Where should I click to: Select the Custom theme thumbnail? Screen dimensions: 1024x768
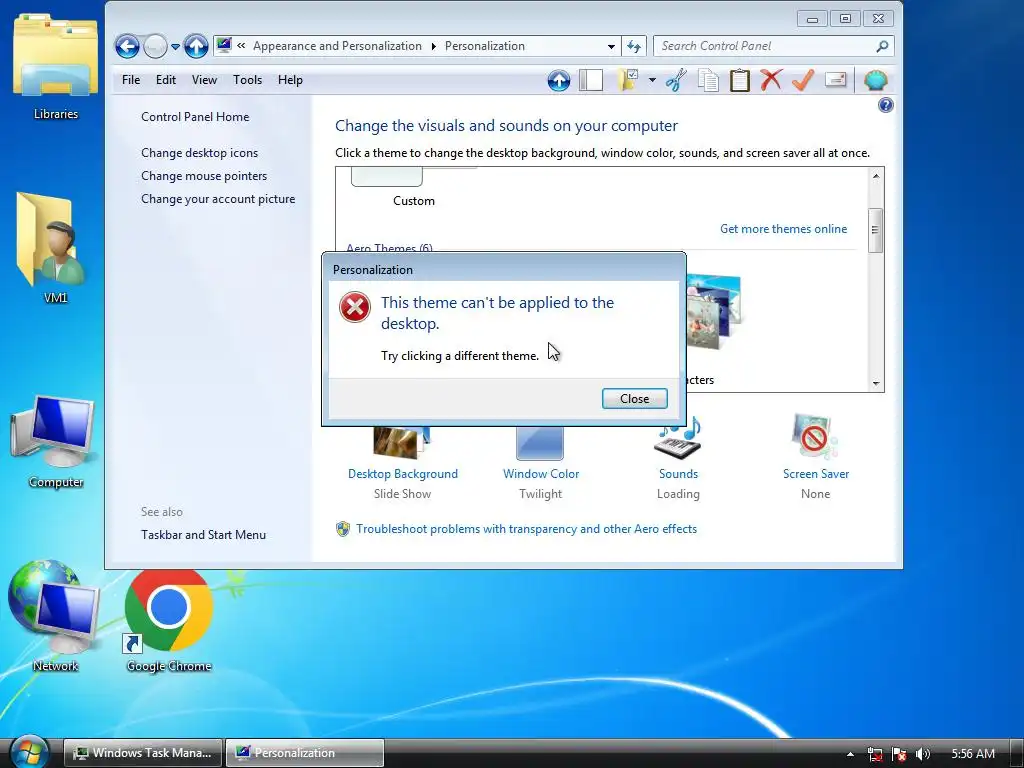tap(387, 177)
